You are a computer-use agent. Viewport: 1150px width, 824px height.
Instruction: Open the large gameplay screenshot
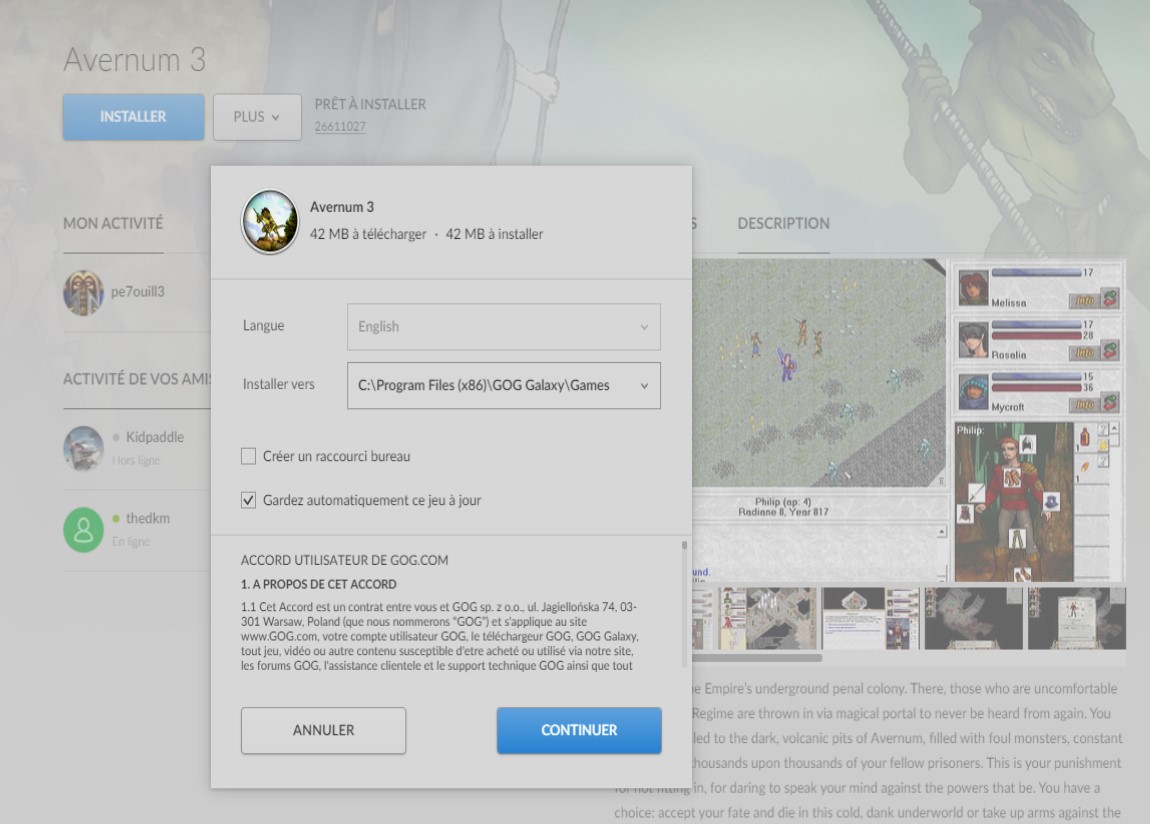[x=908, y=419]
